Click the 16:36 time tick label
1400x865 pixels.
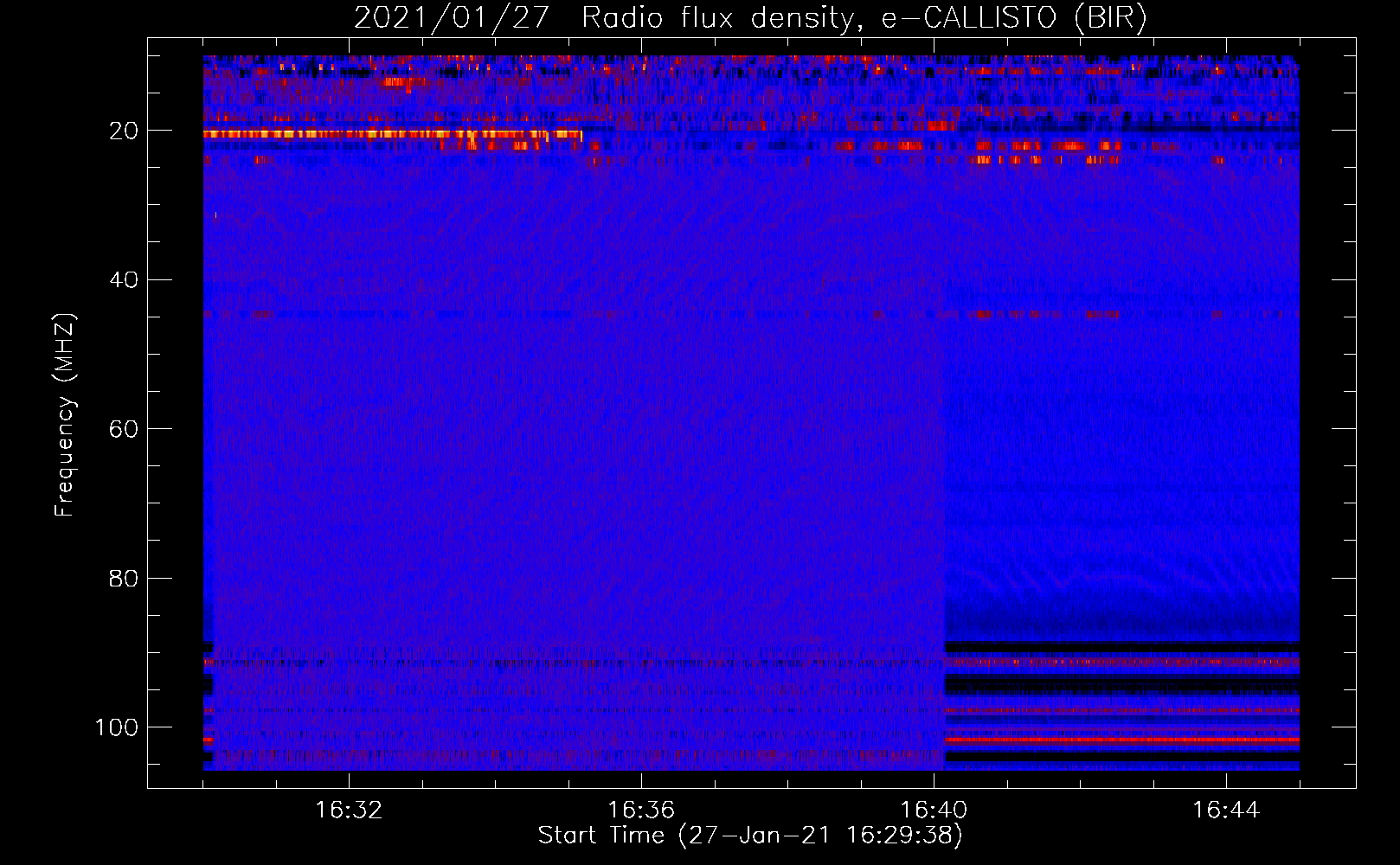tap(641, 811)
